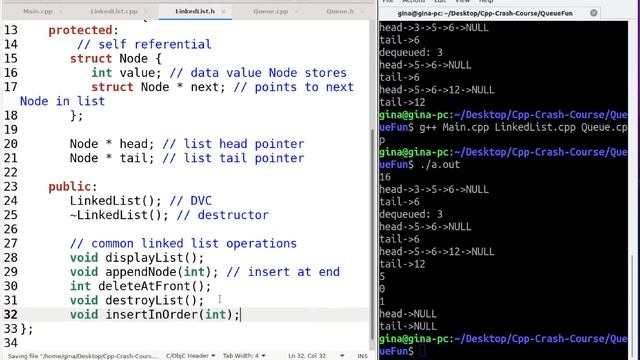
Task: Click the closing '};' on line 33
Action: tap(27, 329)
